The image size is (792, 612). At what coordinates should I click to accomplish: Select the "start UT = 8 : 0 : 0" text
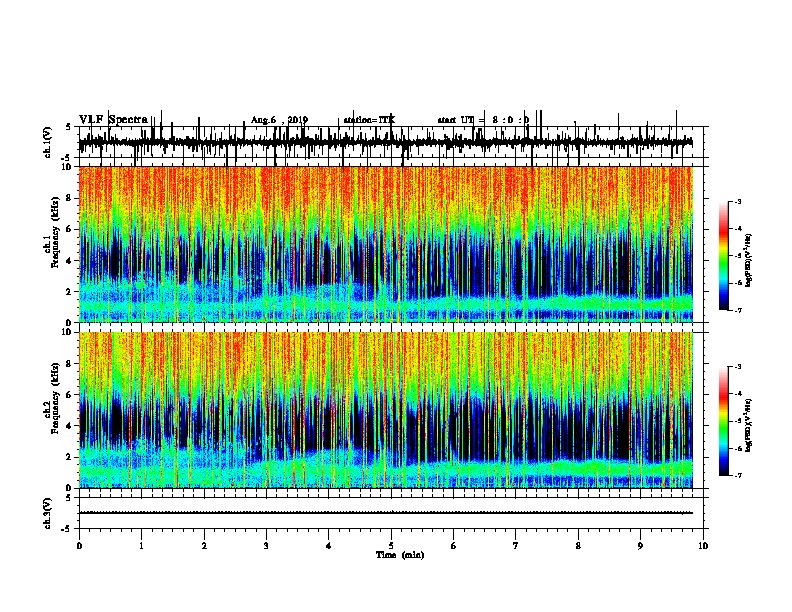pos(483,120)
